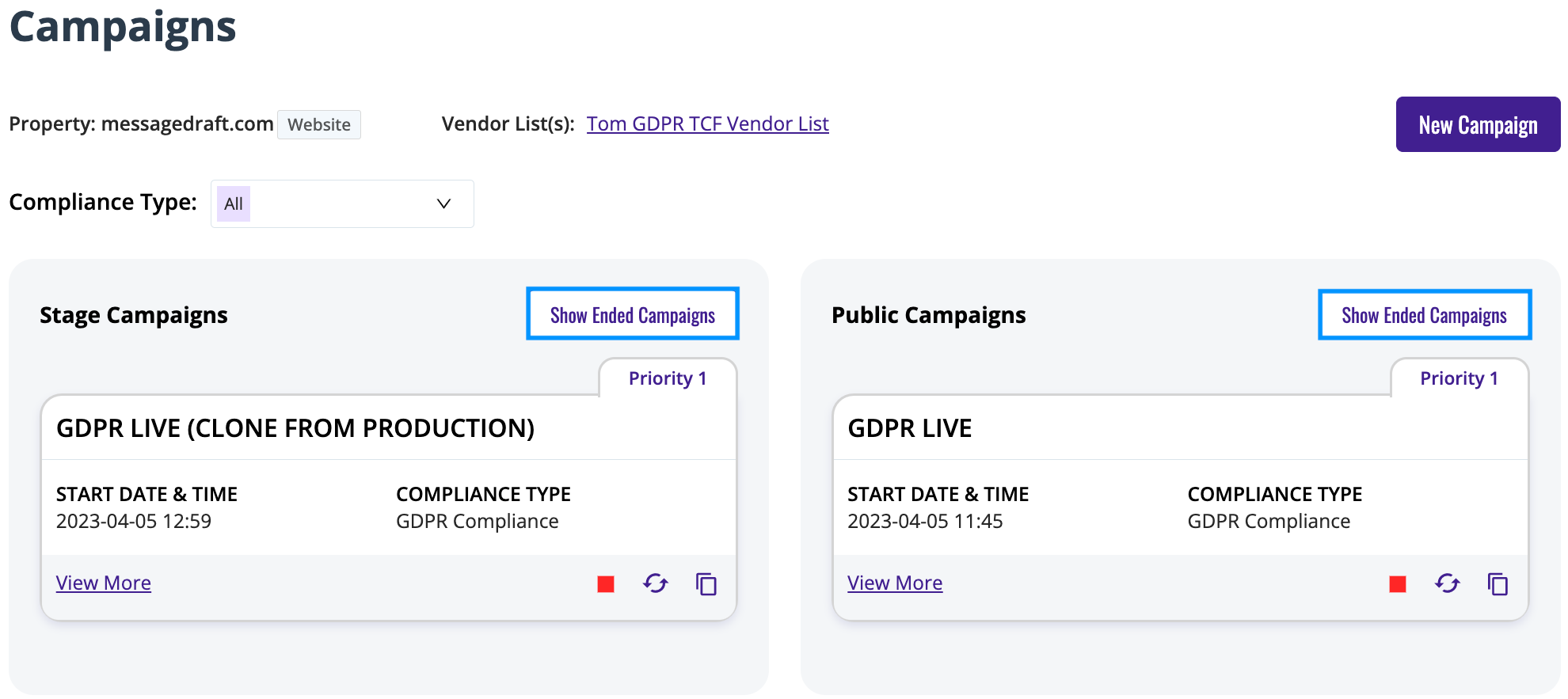Show ended campaigns in Public Campaigns
1568x699 pixels.
pos(1425,314)
